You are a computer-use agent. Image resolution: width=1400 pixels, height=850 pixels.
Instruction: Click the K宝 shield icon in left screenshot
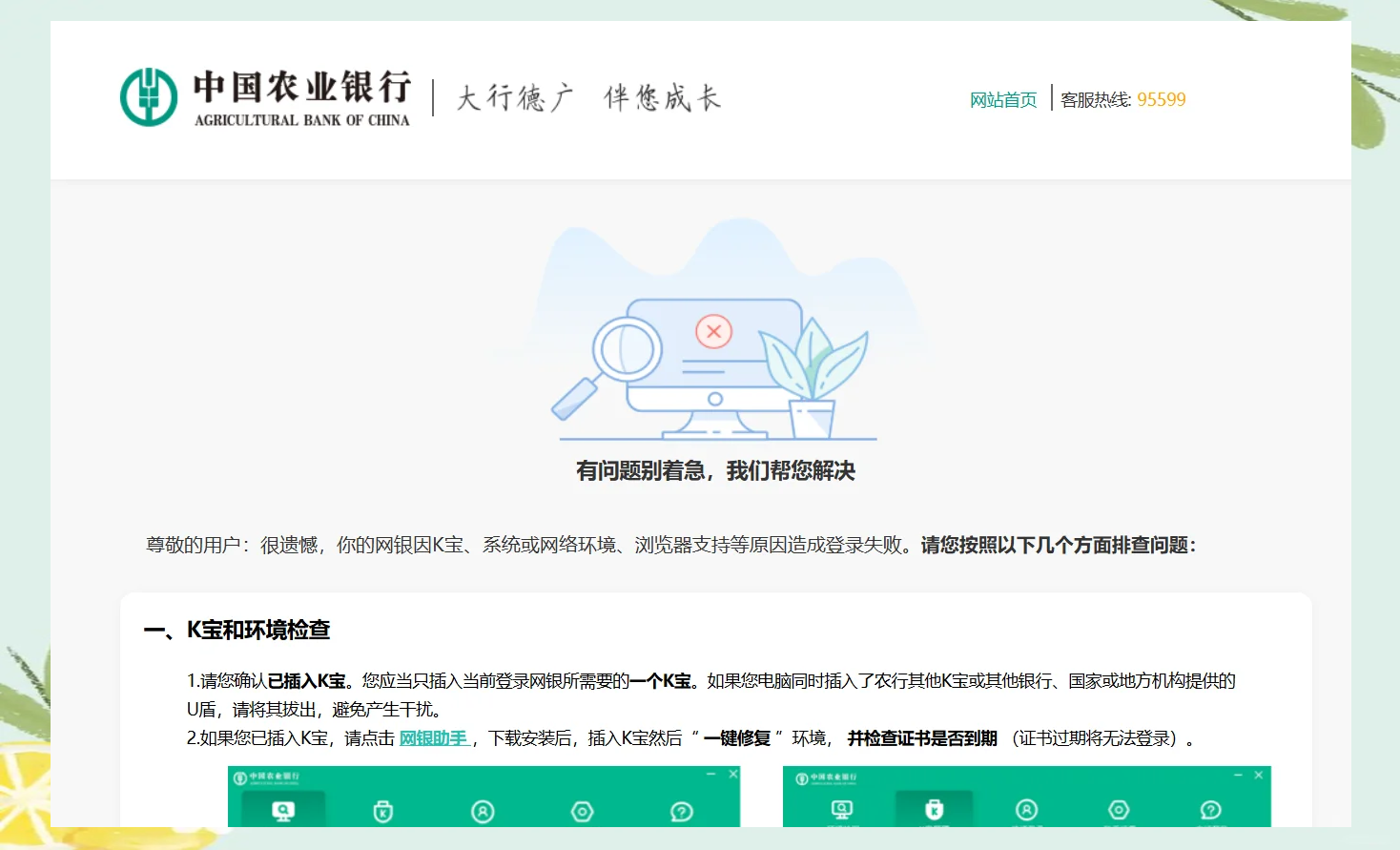click(382, 811)
